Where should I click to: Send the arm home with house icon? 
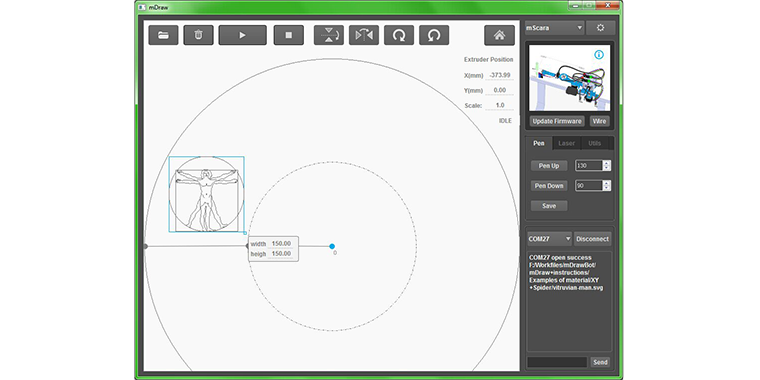(x=499, y=35)
